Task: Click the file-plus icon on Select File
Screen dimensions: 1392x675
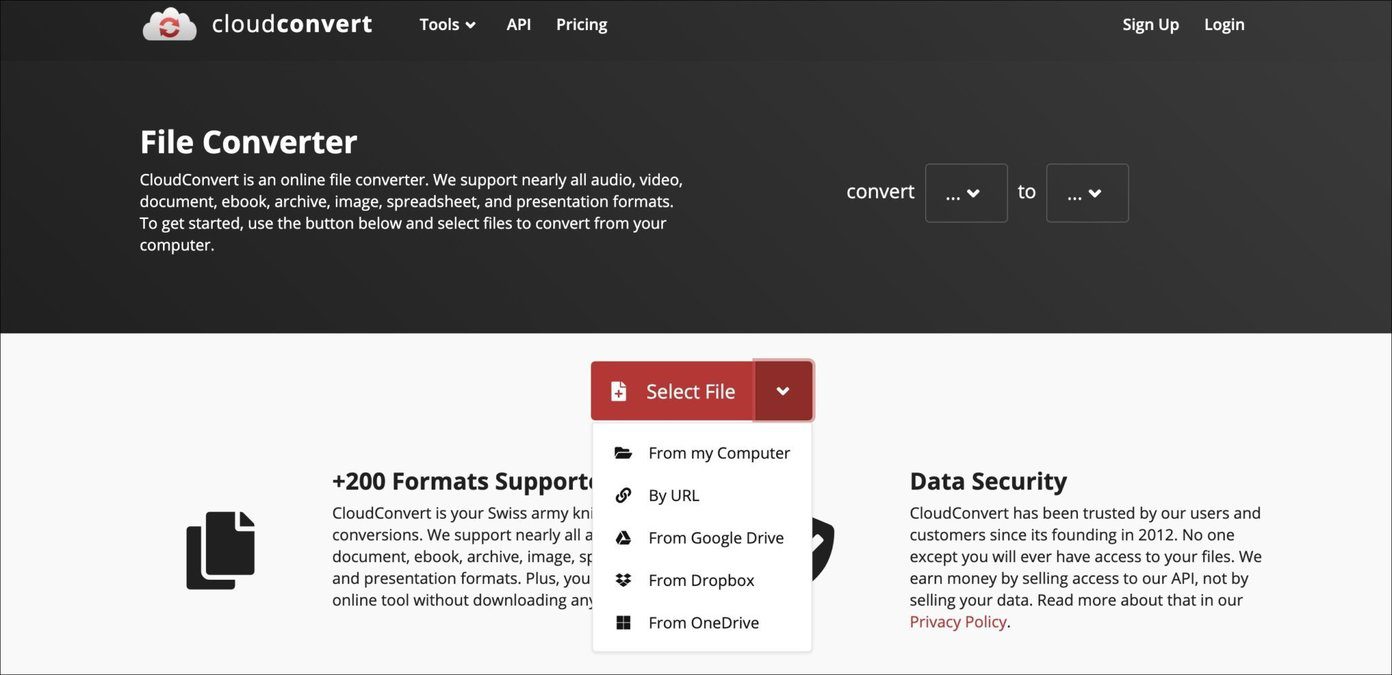Action: pyautogui.click(x=619, y=391)
